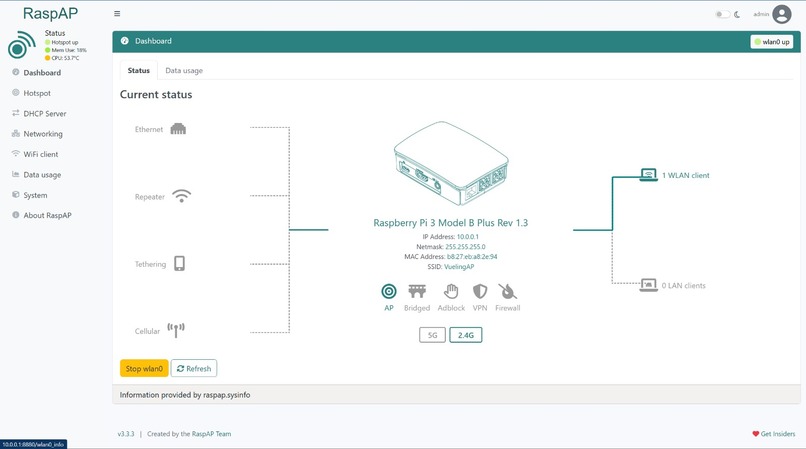Switch to the Data usage tab

[184, 70]
